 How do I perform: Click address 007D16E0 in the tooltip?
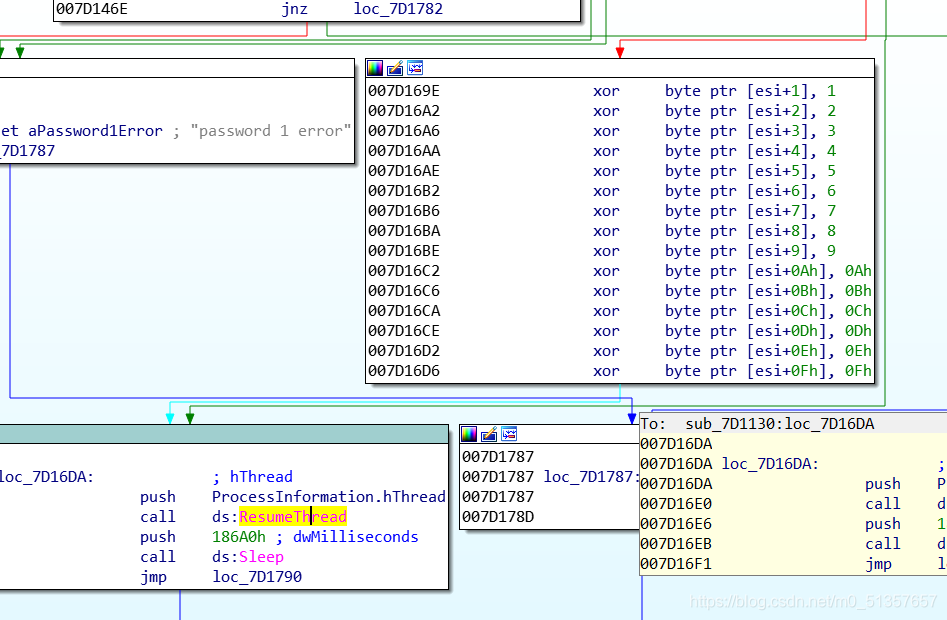point(676,503)
